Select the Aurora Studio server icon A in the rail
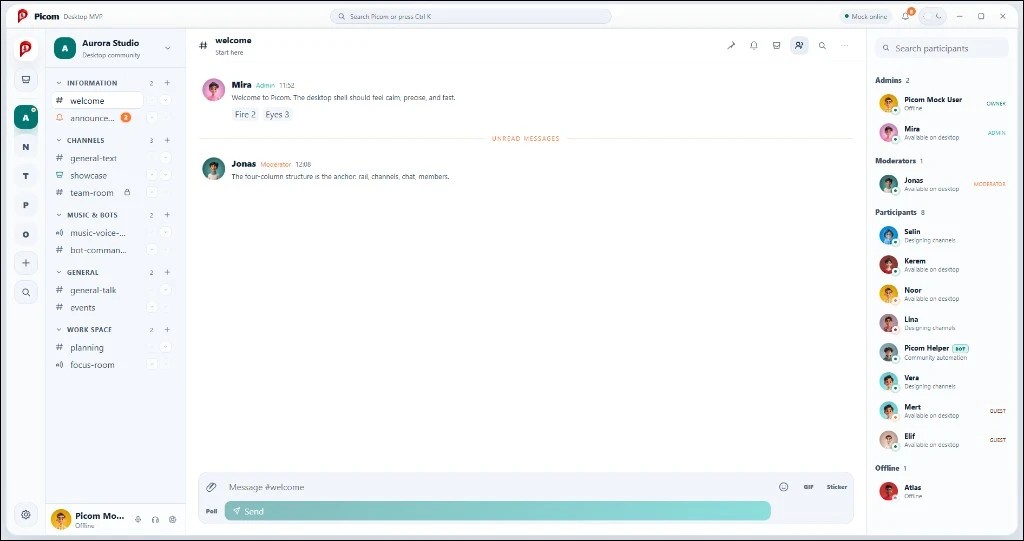Image resolution: width=1024 pixels, height=541 pixels. pos(26,118)
